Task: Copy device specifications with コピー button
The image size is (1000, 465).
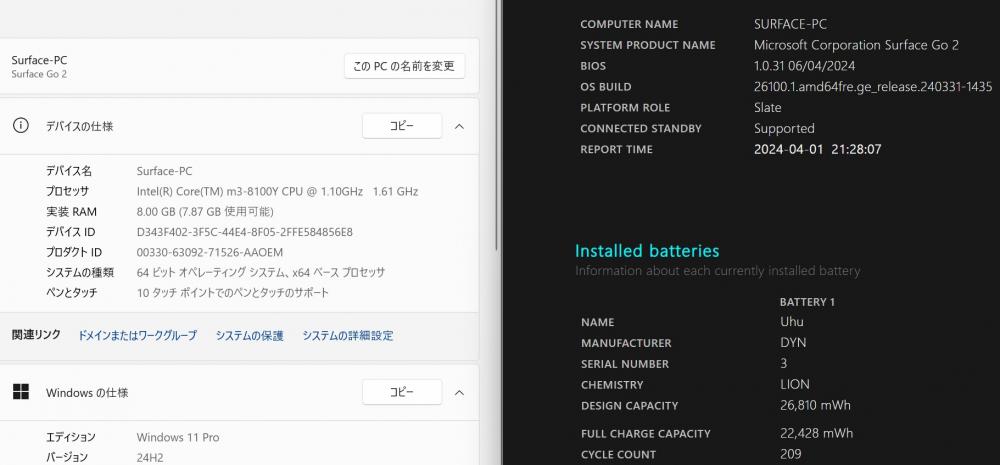Action: 402,126
